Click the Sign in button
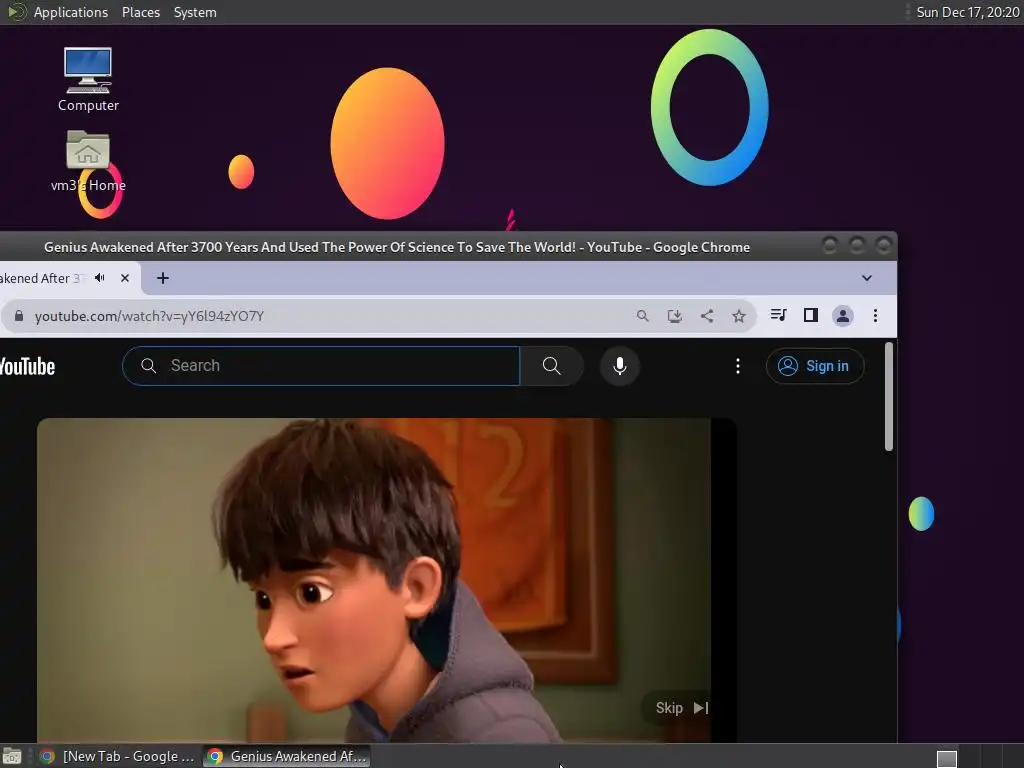This screenshot has width=1024, height=768. click(x=815, y=366)
